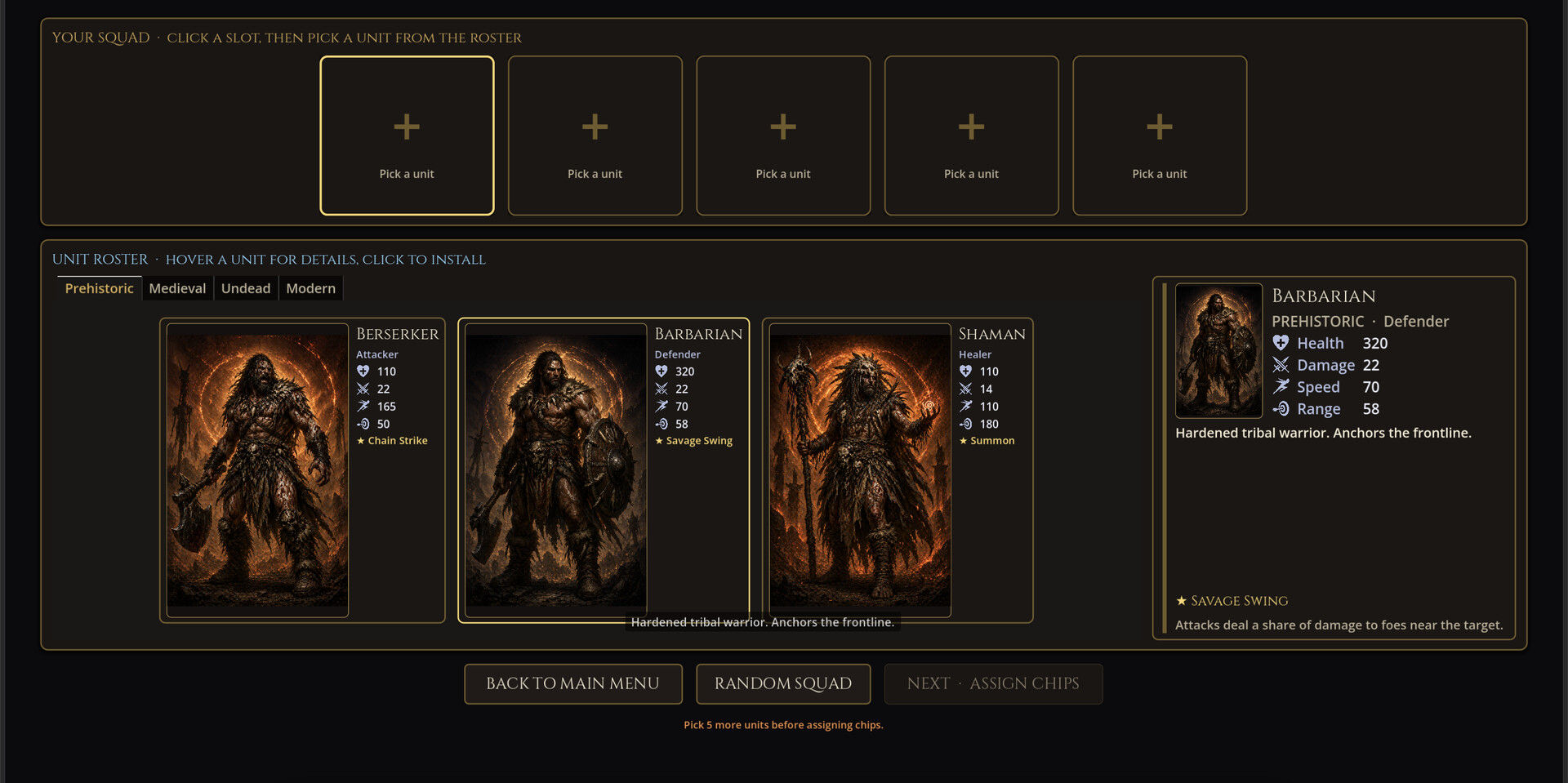Select the third empty squad slot
Screen dimensions: 1568x783
[783, 136]
